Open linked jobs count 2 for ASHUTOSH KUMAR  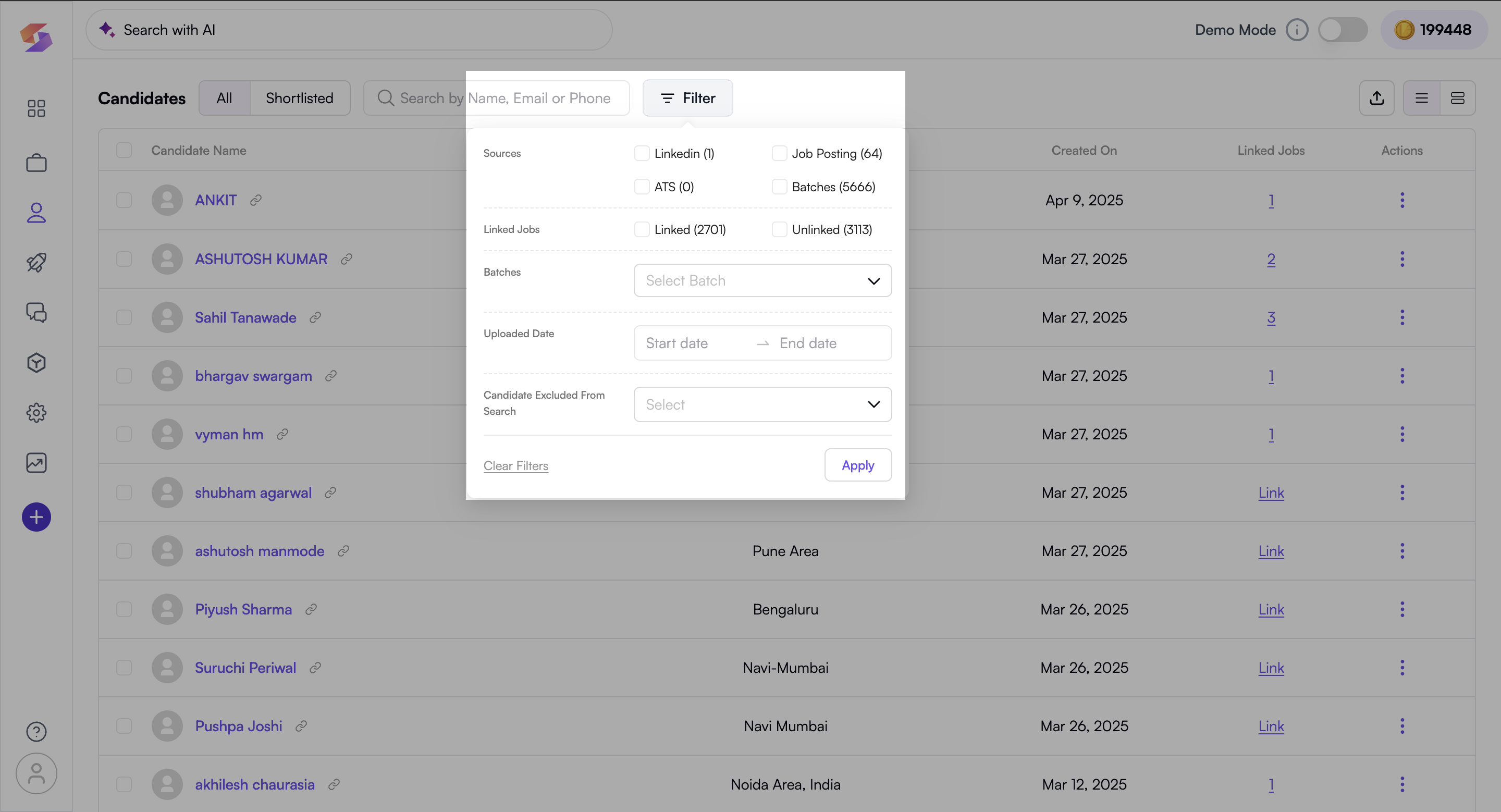click(1271, 259)
